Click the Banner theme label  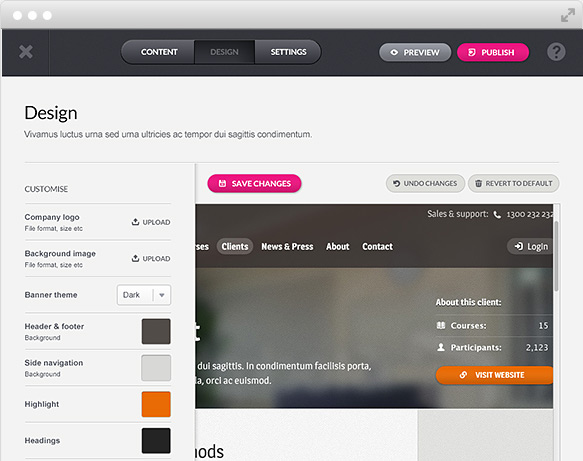(x=51, y=295)
